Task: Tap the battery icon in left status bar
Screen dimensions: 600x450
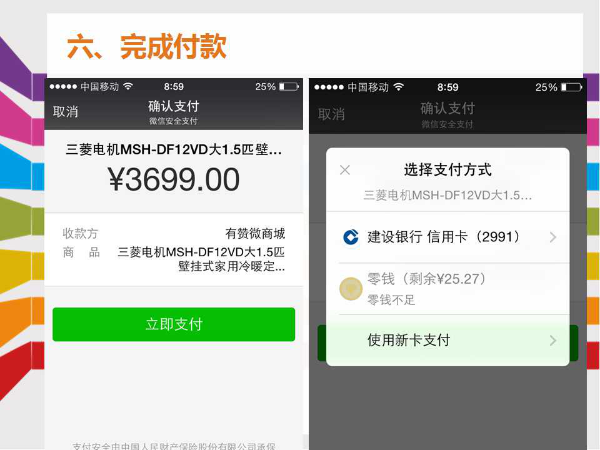Action: point(289,87)
